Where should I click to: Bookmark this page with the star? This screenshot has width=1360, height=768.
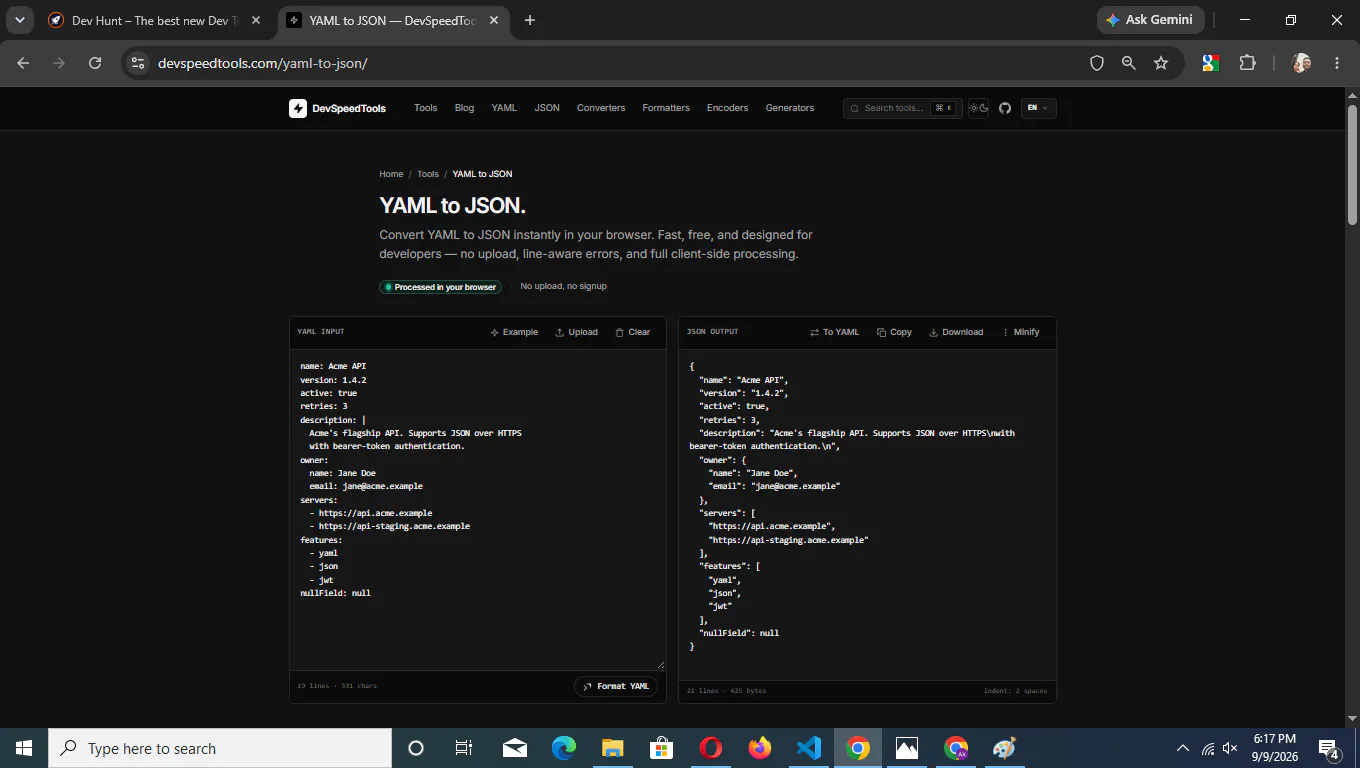(1161, 63)
